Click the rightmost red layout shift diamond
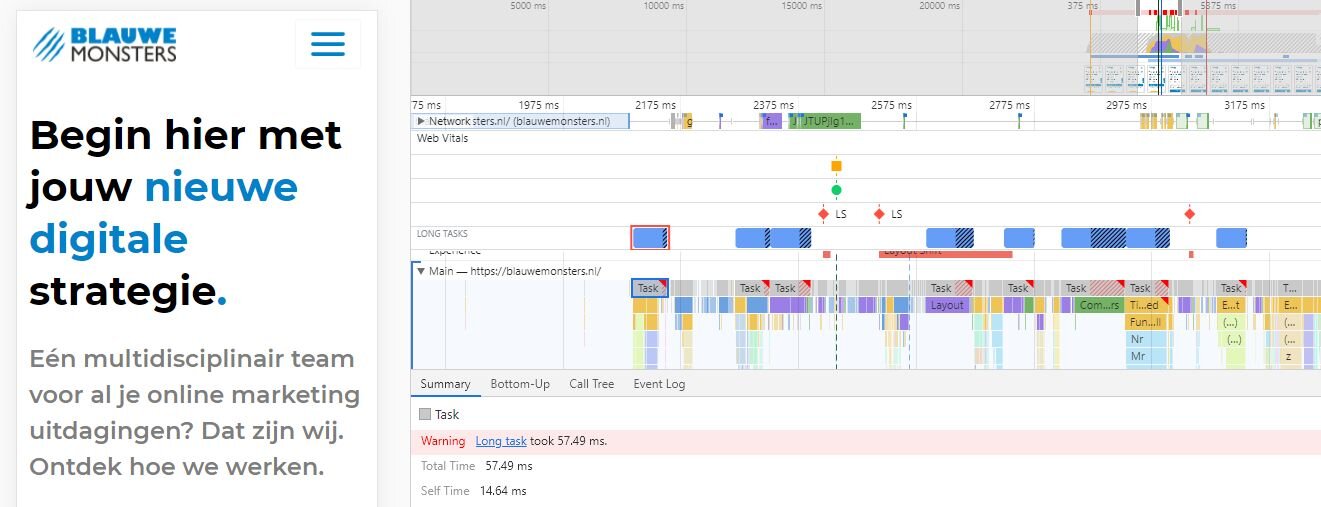This screenshot has height=507, width=1321. (1189, 214)
